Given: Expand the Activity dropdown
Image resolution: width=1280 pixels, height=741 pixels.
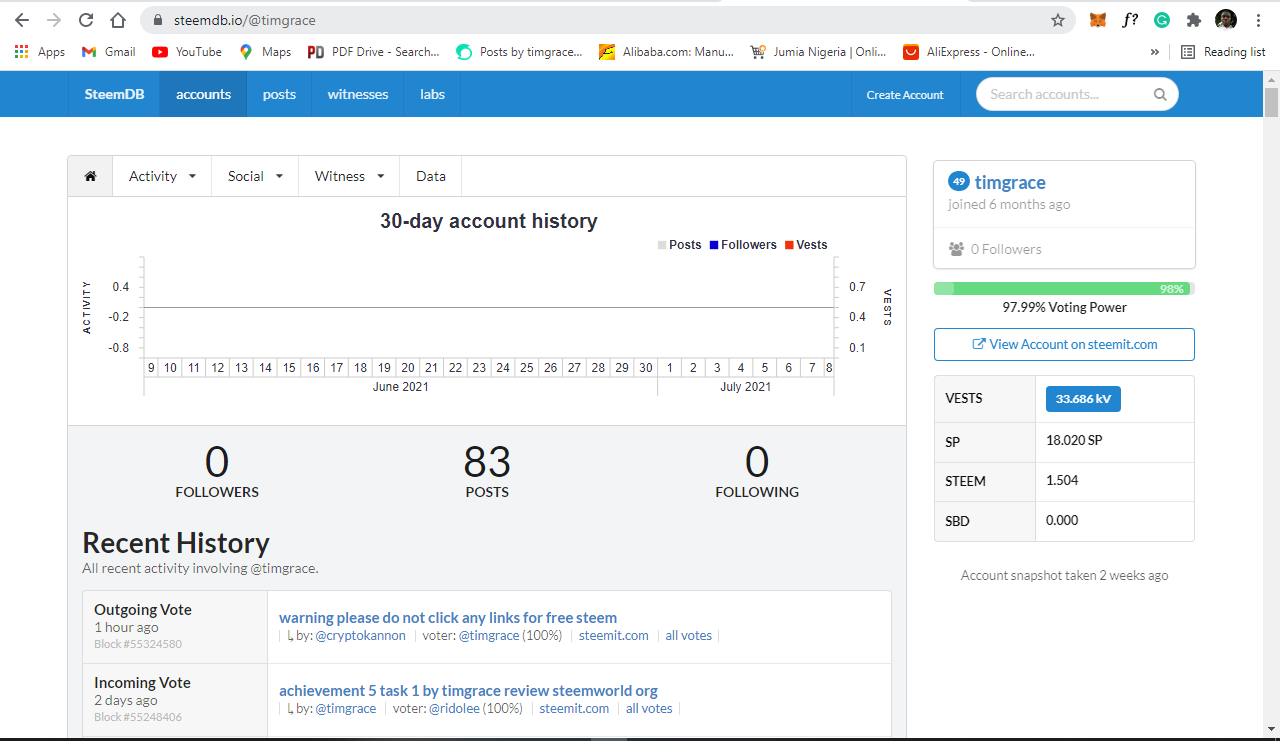Looking at the screenshot, I should [x=162, y=176].
